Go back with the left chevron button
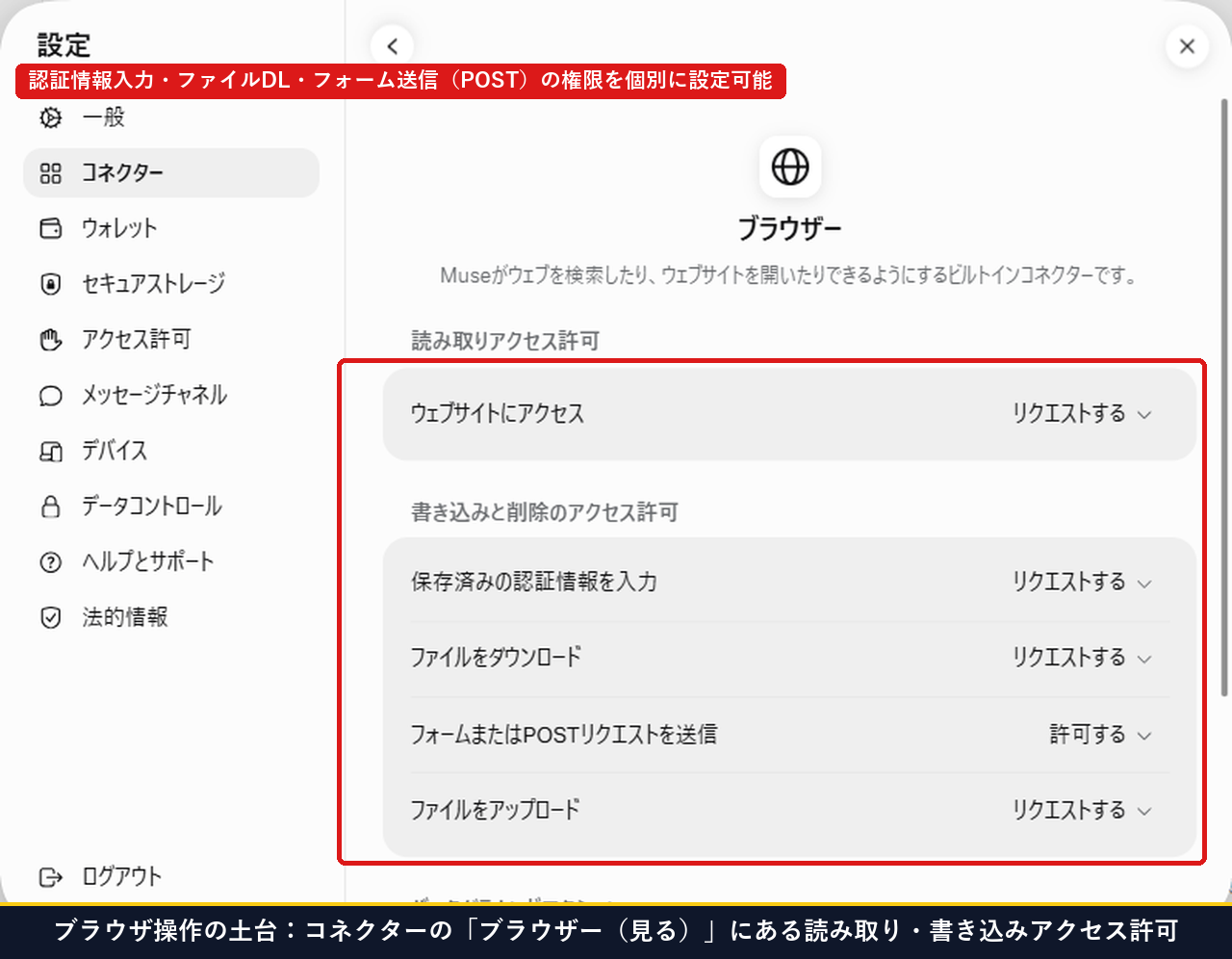Viewport: 1232px width, 959px height. point(393,45)
